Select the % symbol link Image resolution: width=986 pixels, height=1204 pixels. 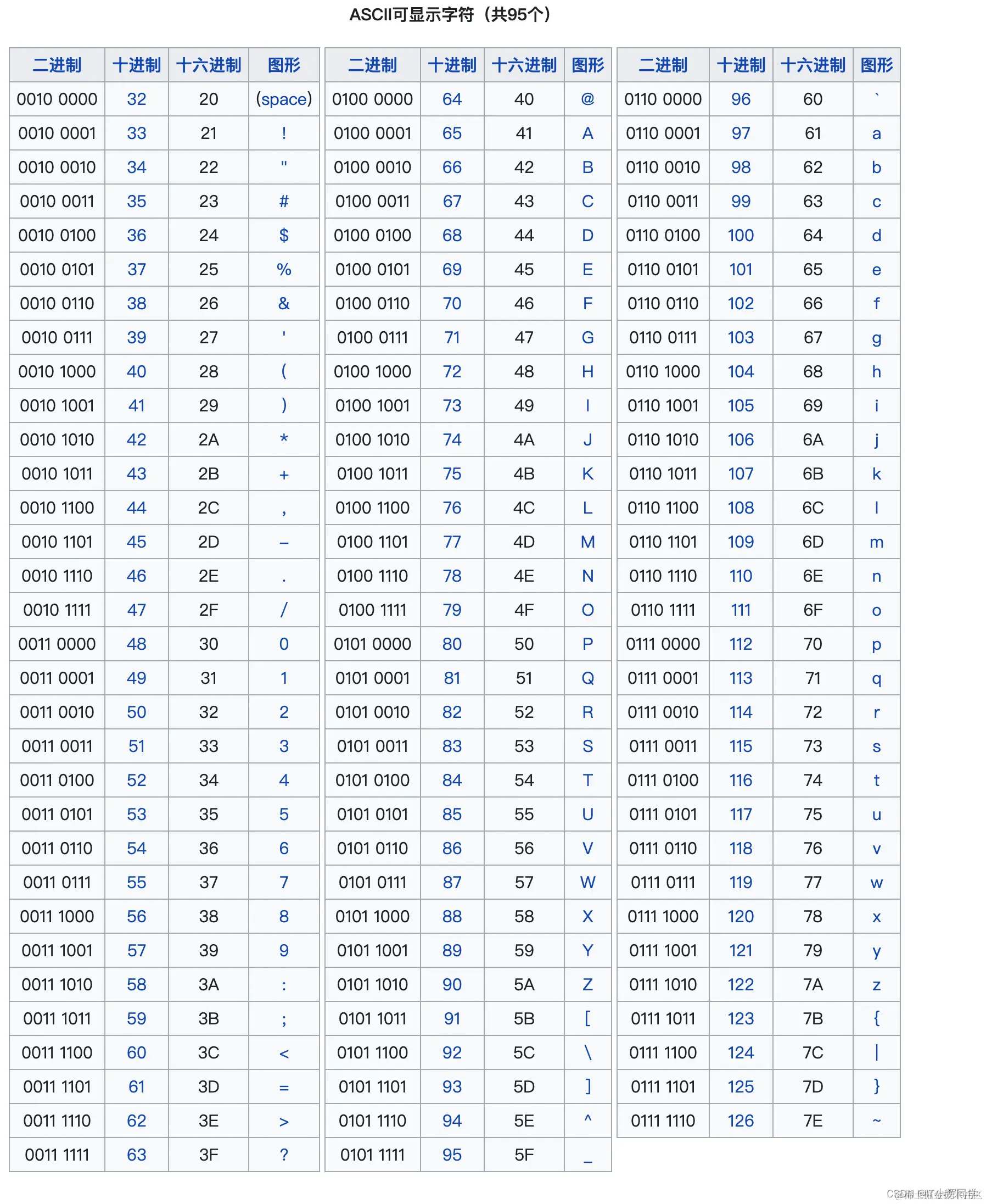coord(284,270)
